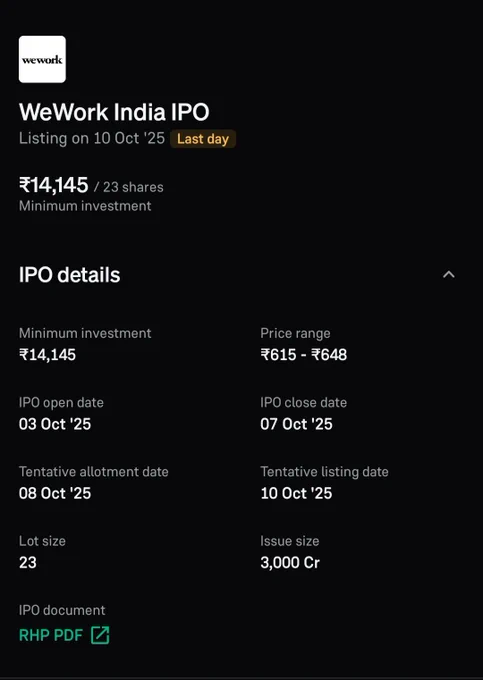Open the RHP PDF external link icon
This screenshot has width=483, height=680.
[x=100, y=635]
